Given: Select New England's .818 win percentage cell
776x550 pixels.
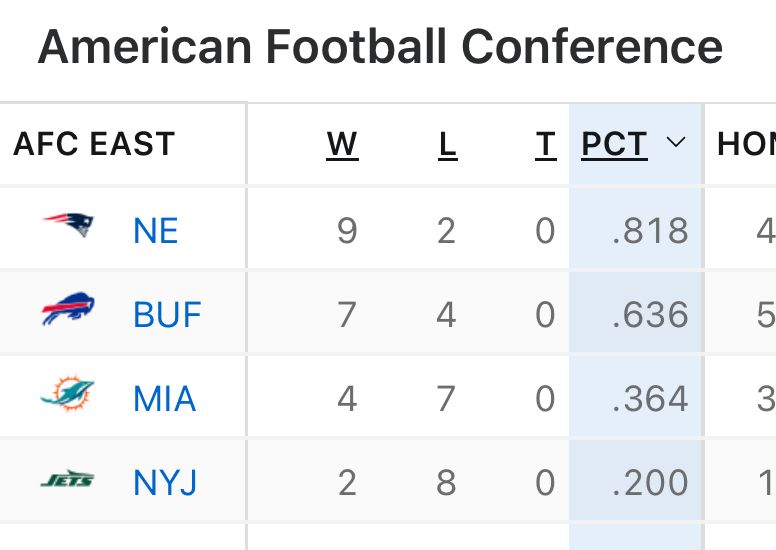Looking at the screenshot, I should tap(650, 231).
